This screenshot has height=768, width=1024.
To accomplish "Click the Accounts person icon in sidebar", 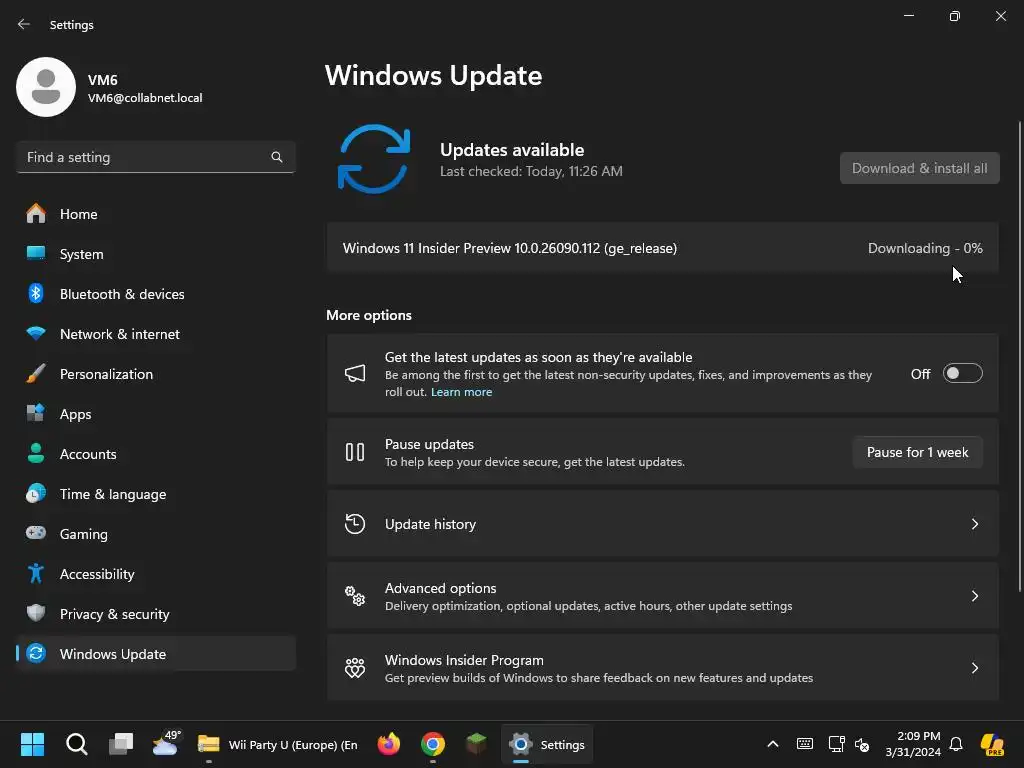I will 36,453.
